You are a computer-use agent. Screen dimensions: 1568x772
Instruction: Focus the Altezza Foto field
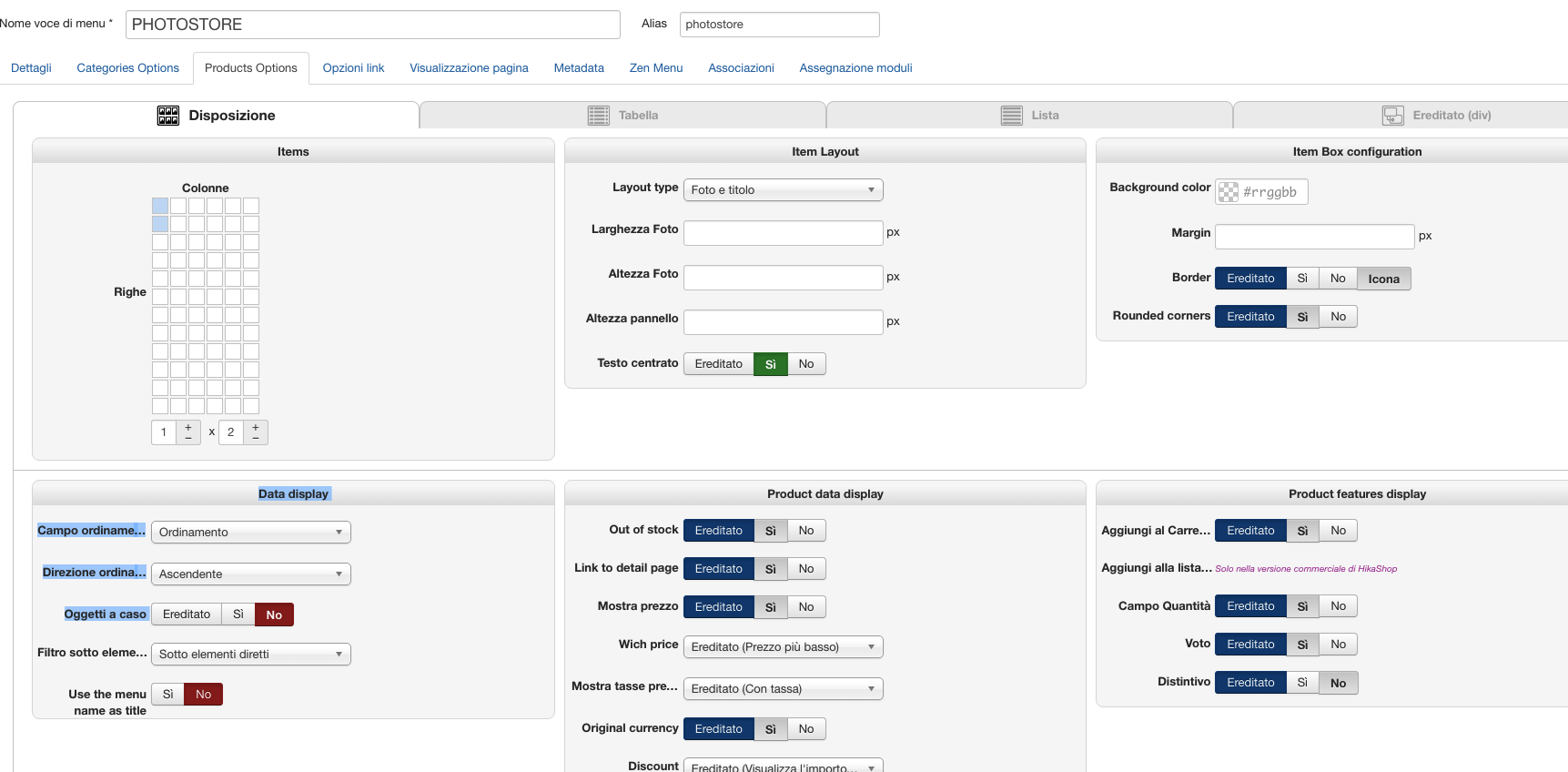(x=784, y=278)
